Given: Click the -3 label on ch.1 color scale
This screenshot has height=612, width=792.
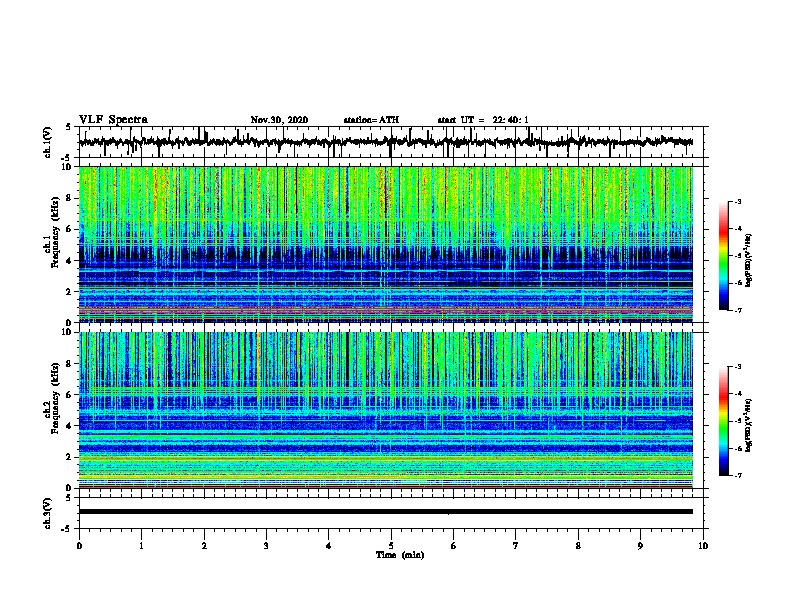Looking at the screenshot, I should tap(738, 202).
